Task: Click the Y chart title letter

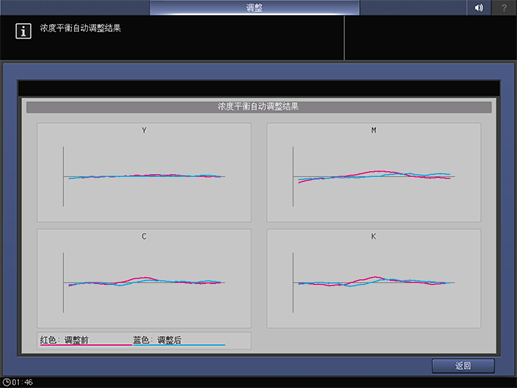Action: [x=144, y=130]
